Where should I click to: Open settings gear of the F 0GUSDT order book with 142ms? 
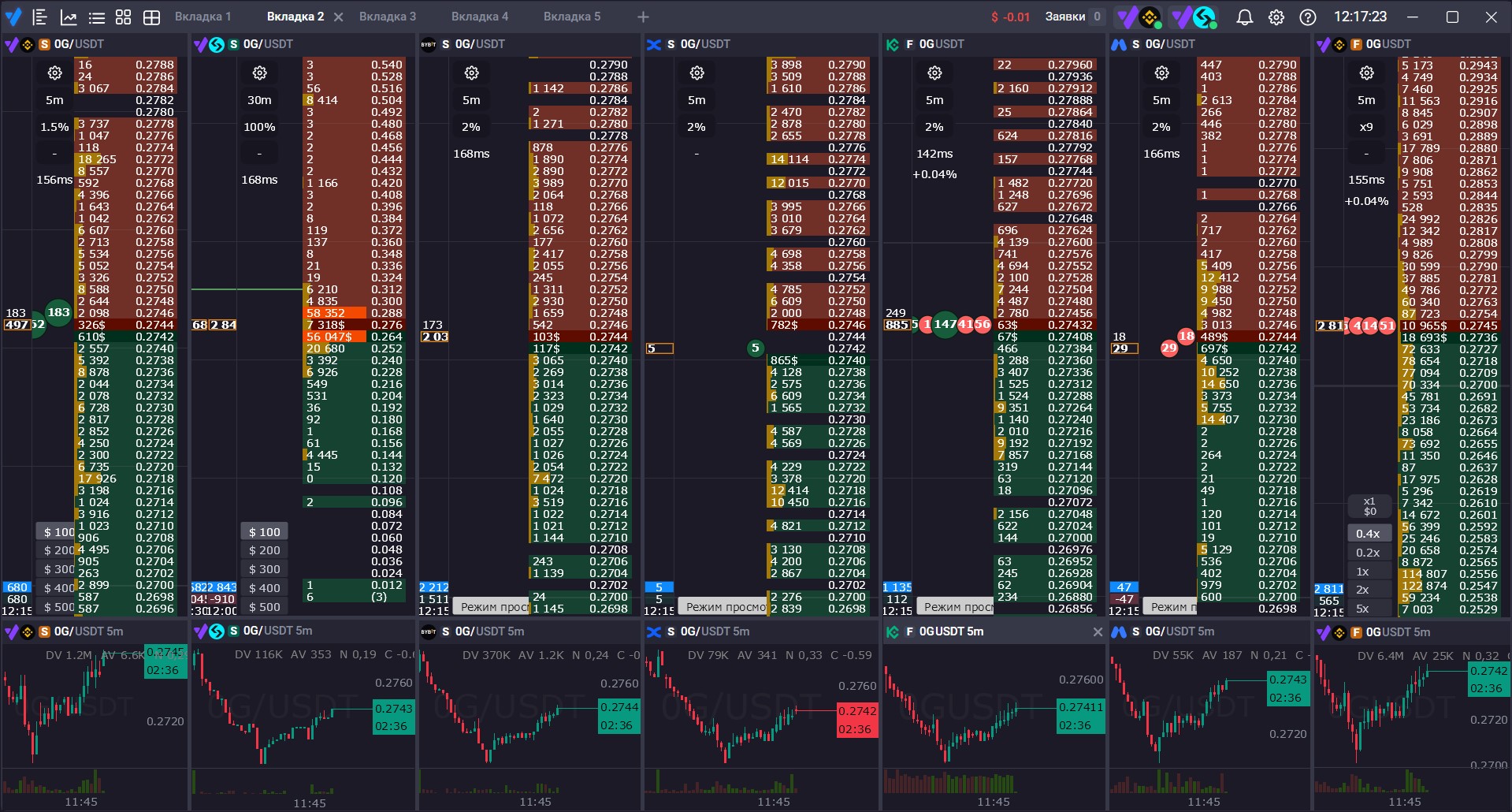coord(934,73)
